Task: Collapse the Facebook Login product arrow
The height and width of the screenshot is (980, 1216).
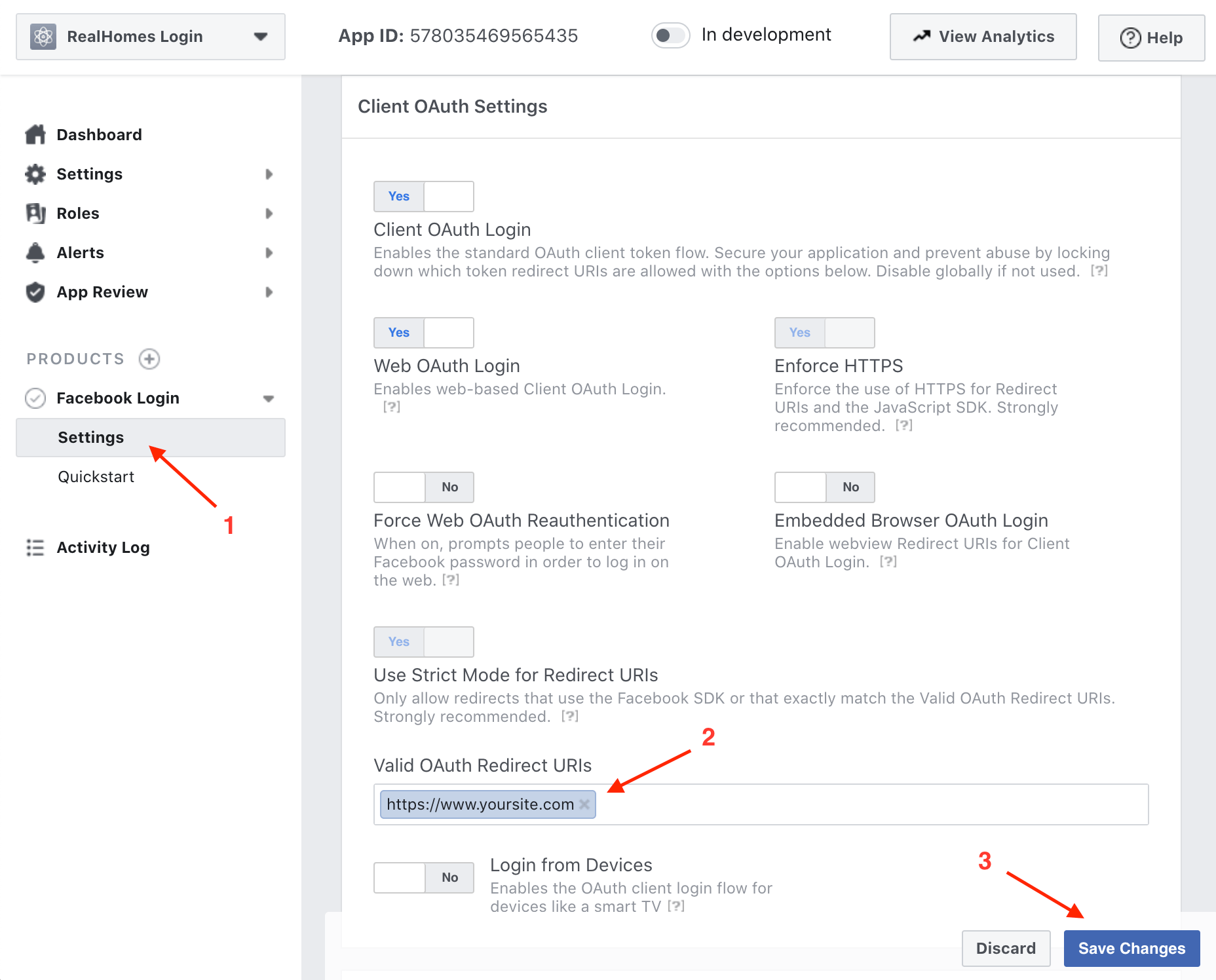Action: pos(269,398)
